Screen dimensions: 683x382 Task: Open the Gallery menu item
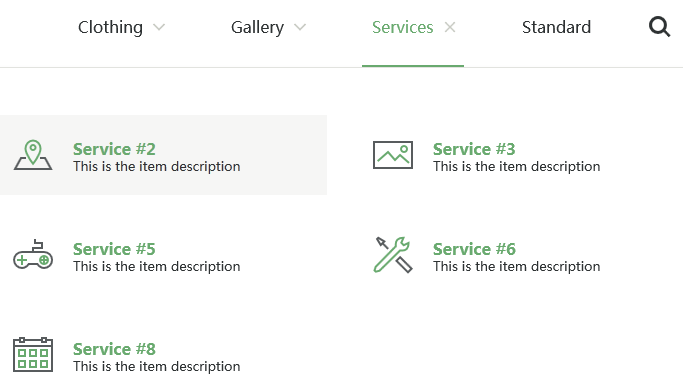click(x=257, y=27)
